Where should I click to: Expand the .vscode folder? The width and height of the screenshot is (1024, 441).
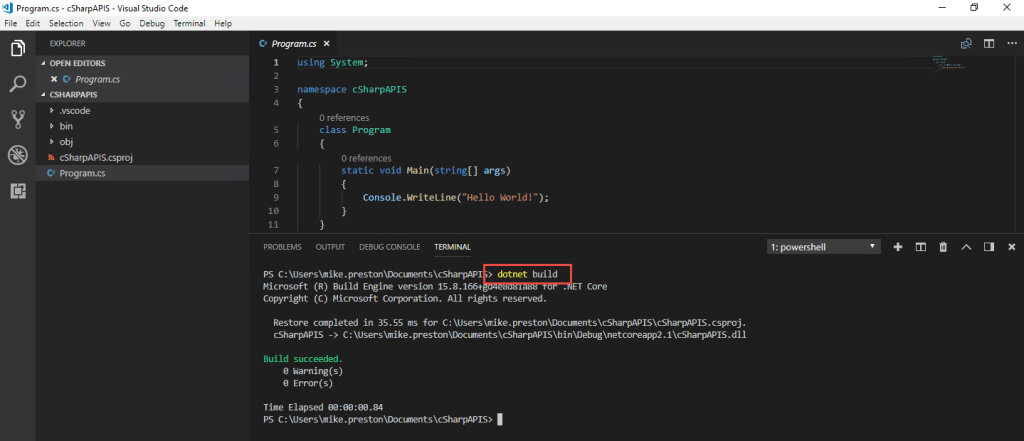[x=142, y=110]
